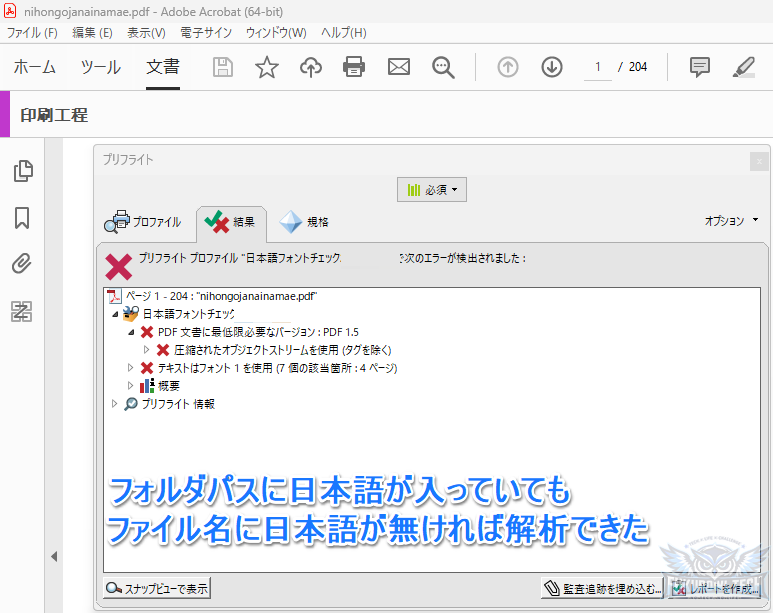The image size is (773, 613).
Task: Select the 結果 tab in Preflight
Action: pyautogui.click(x=231, y=223)
